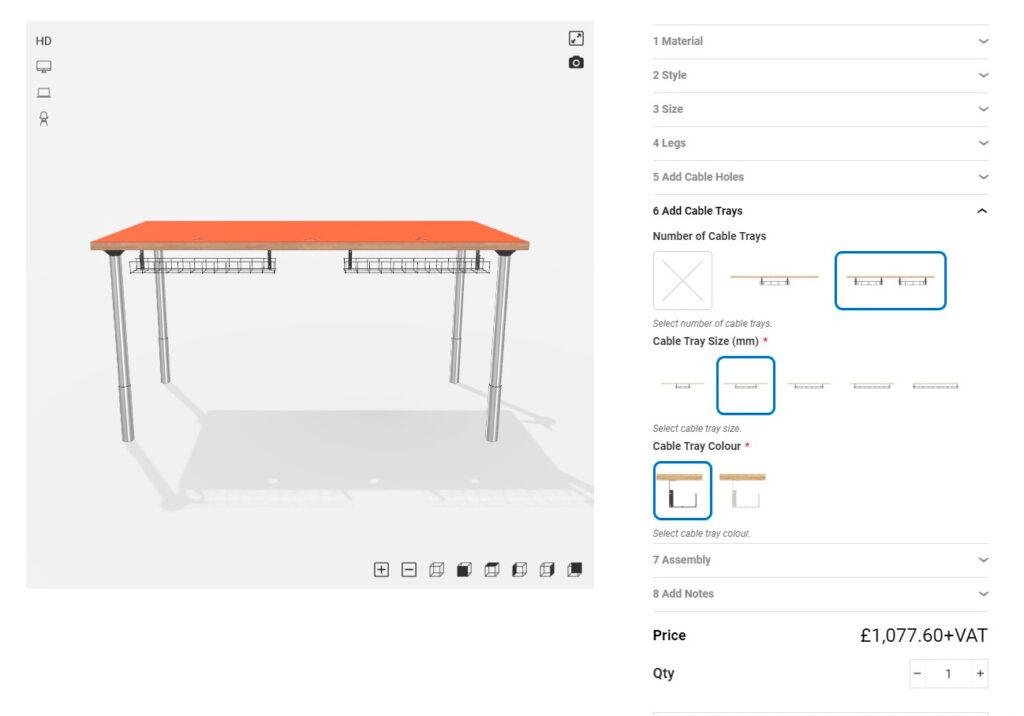This screenshot has width=1024, height=716.
Task: Show the laptop accessory icon
Action: pyautogui.click(x=44, y=93)
